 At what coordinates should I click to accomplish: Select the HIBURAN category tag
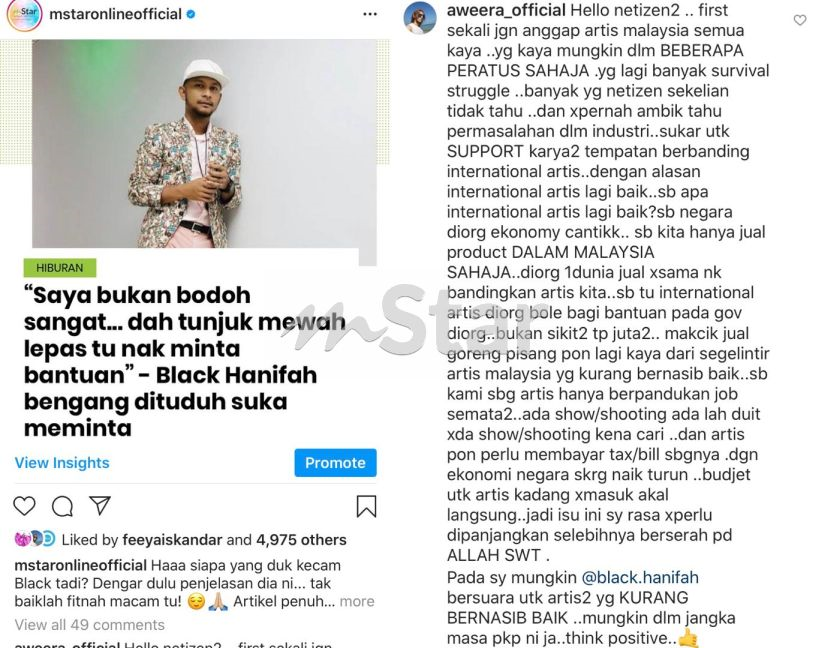pyautogui.click(x=60, y=268)
